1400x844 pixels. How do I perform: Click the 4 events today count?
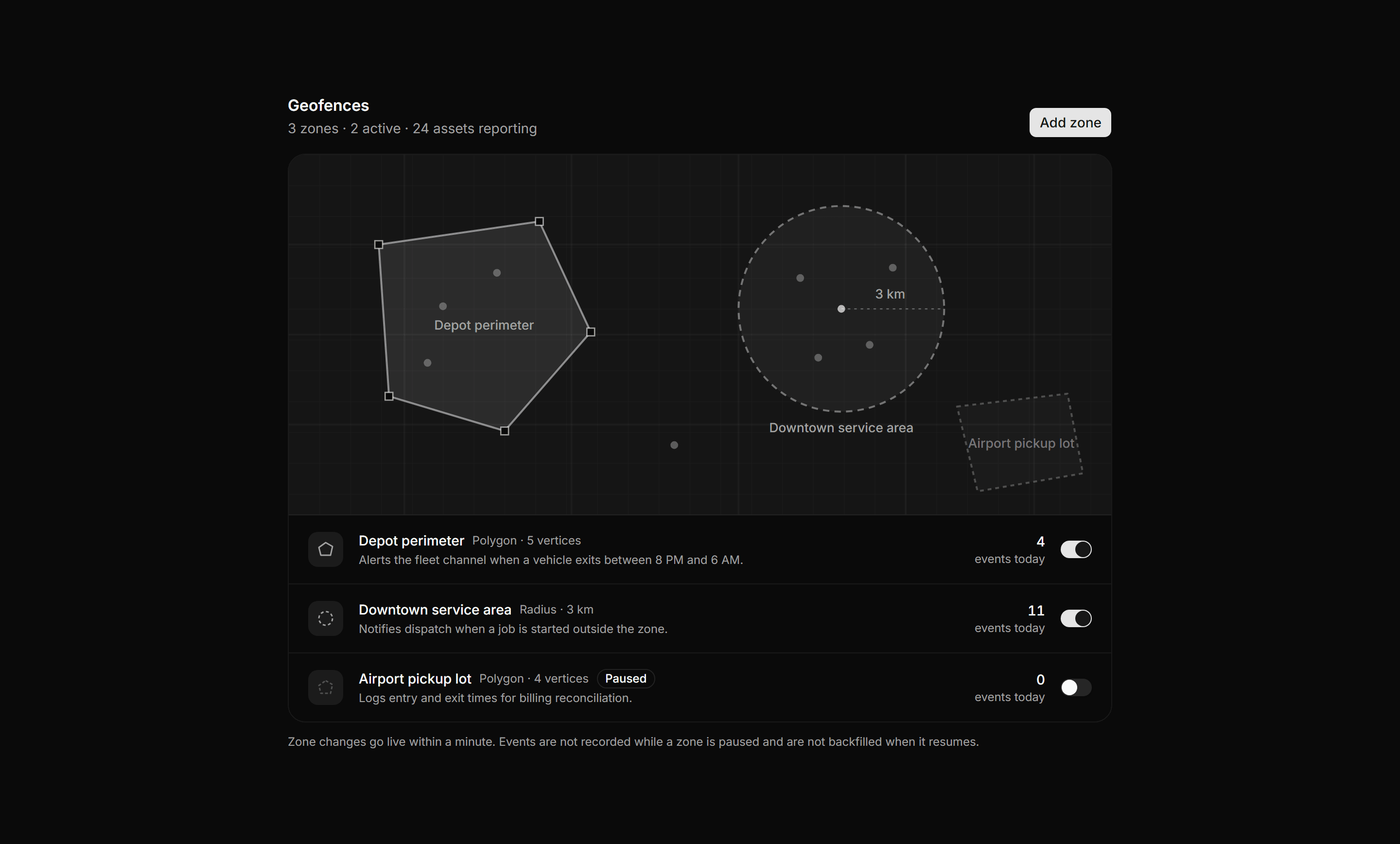(1040, 542)
